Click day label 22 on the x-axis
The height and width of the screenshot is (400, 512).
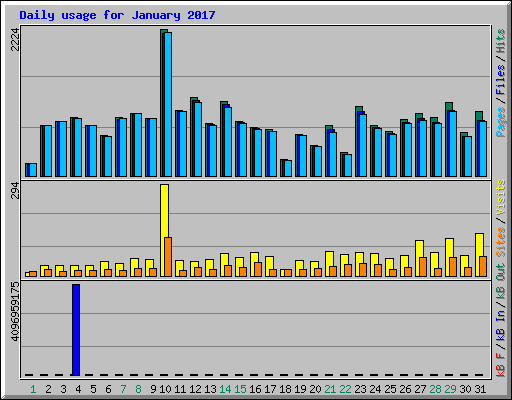click(345, 389)
